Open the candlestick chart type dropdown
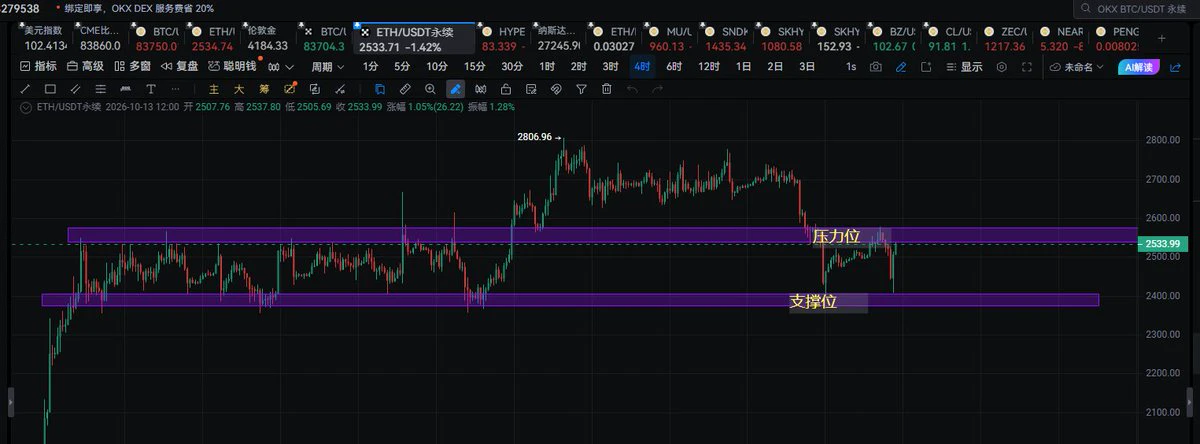The width and height of the screenshot is (1200, 444). [281, 67]
